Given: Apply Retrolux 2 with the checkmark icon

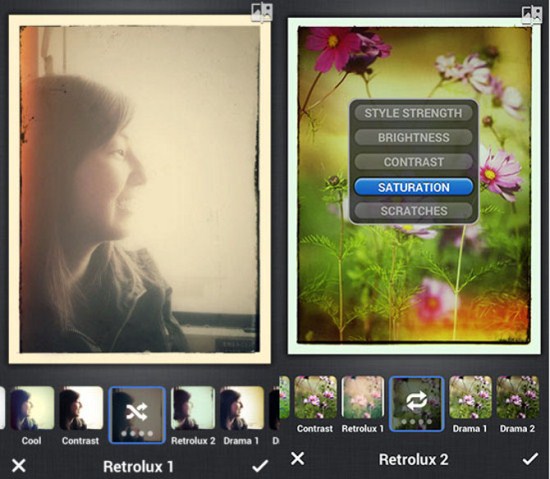Looking at the screenshot, I should tap(530, 459).
